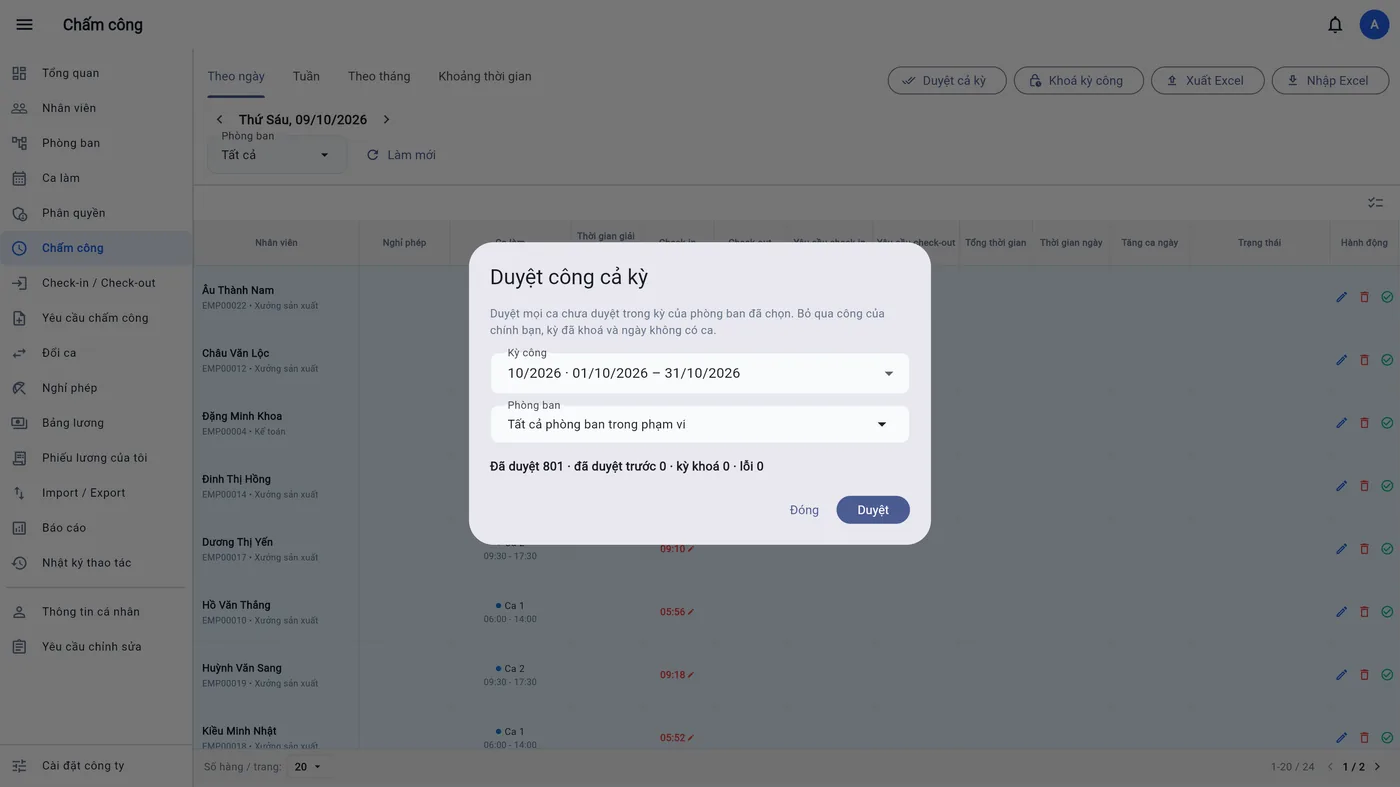Delete attendance row of Dương Thị Yến
This screenshot has width=1400, height=787.
click(1364, 549)
